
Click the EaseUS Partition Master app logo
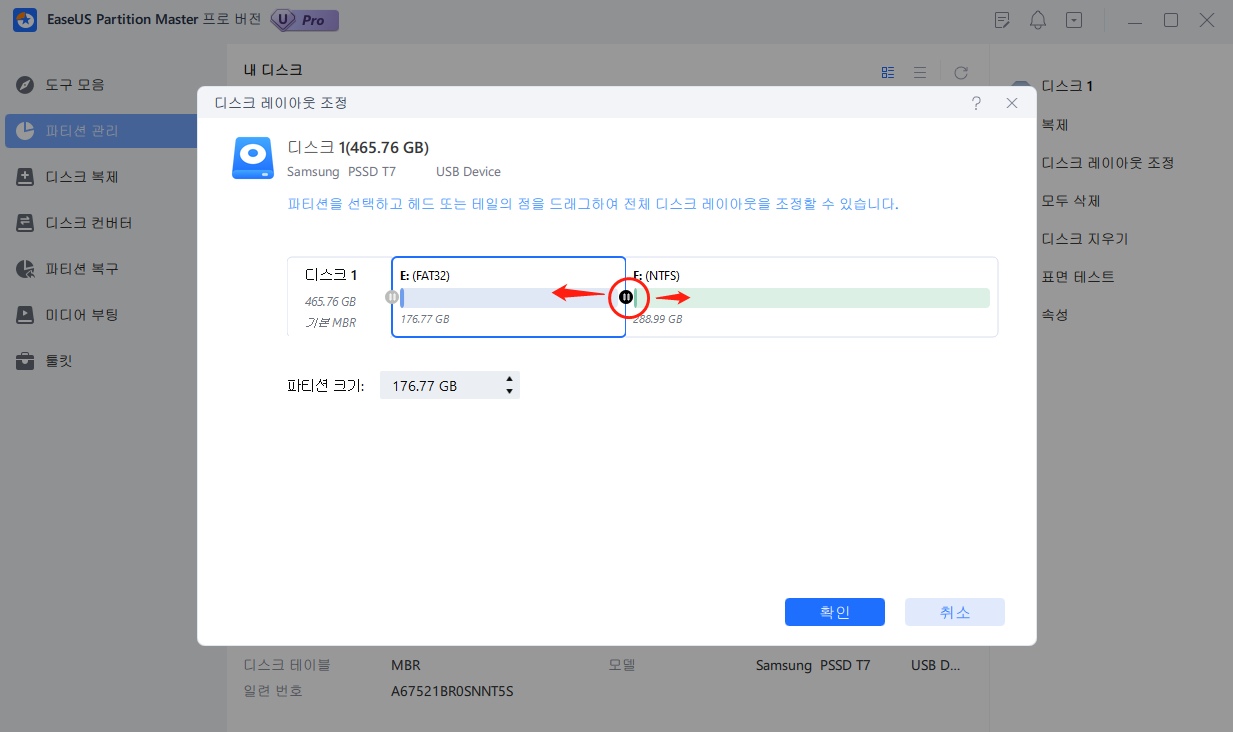(x=25, y=20)
